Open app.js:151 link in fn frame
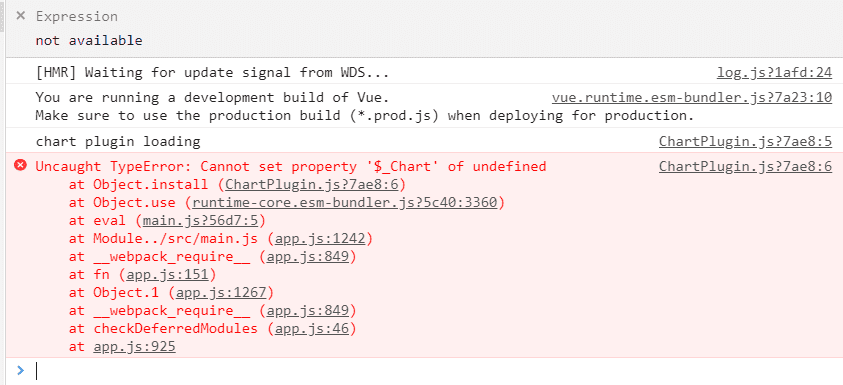 click(167, 275)
